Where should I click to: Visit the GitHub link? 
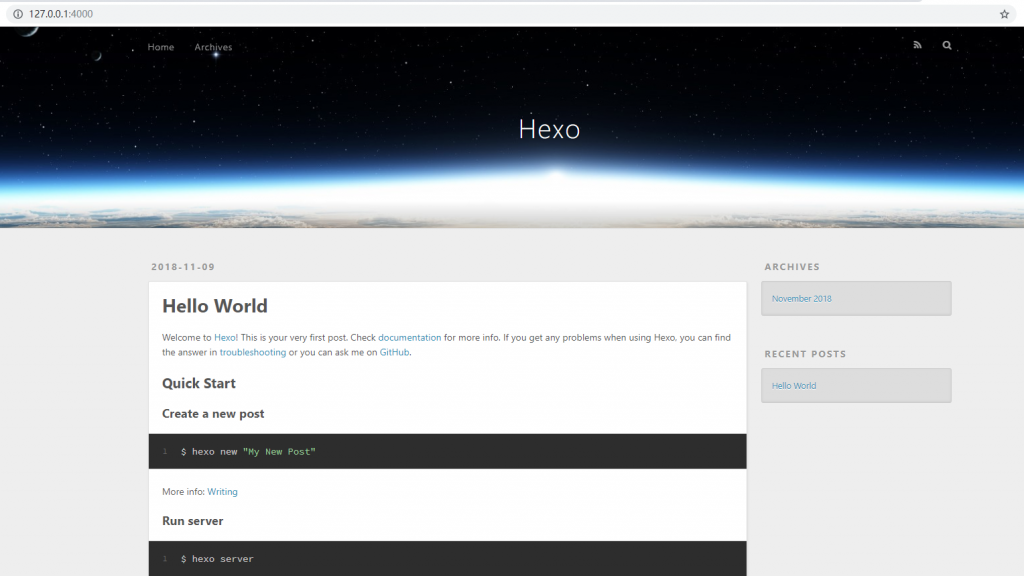(394, 352)
